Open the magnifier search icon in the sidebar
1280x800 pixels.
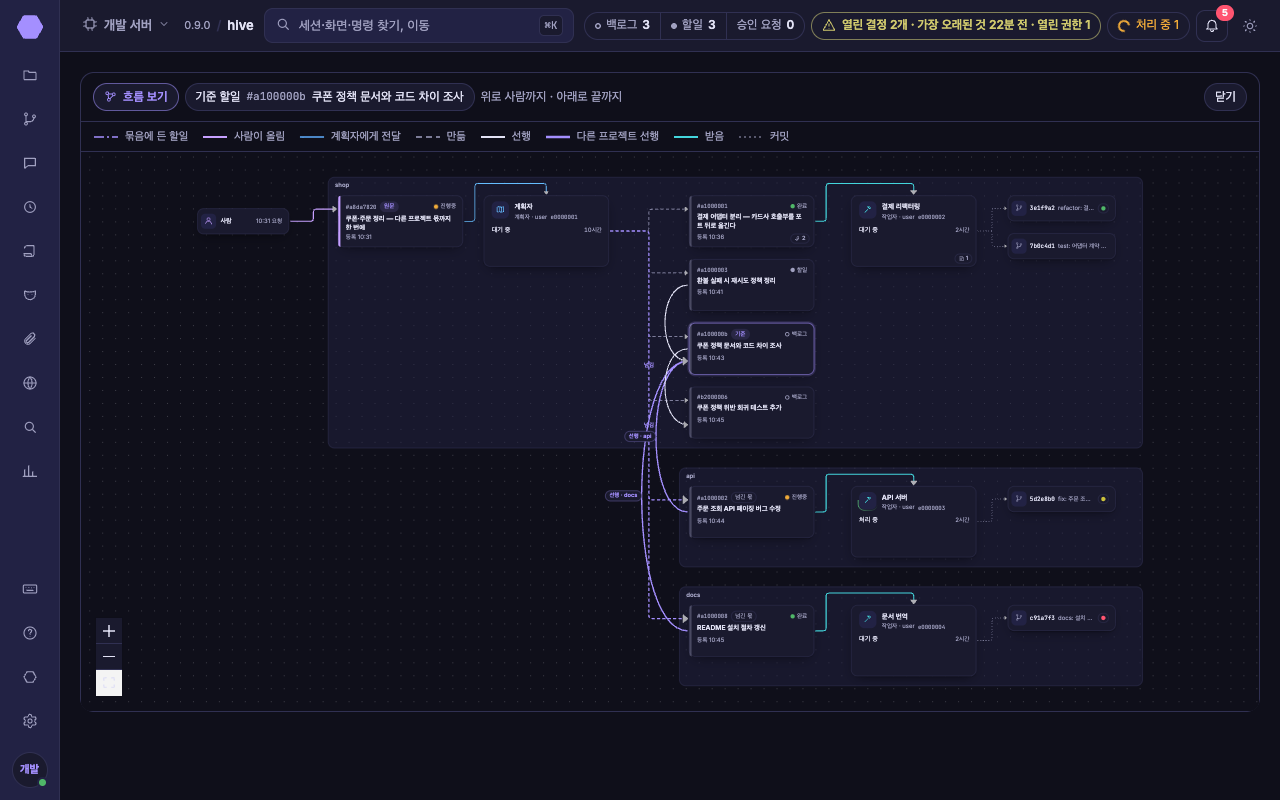[x=30, y=427]
